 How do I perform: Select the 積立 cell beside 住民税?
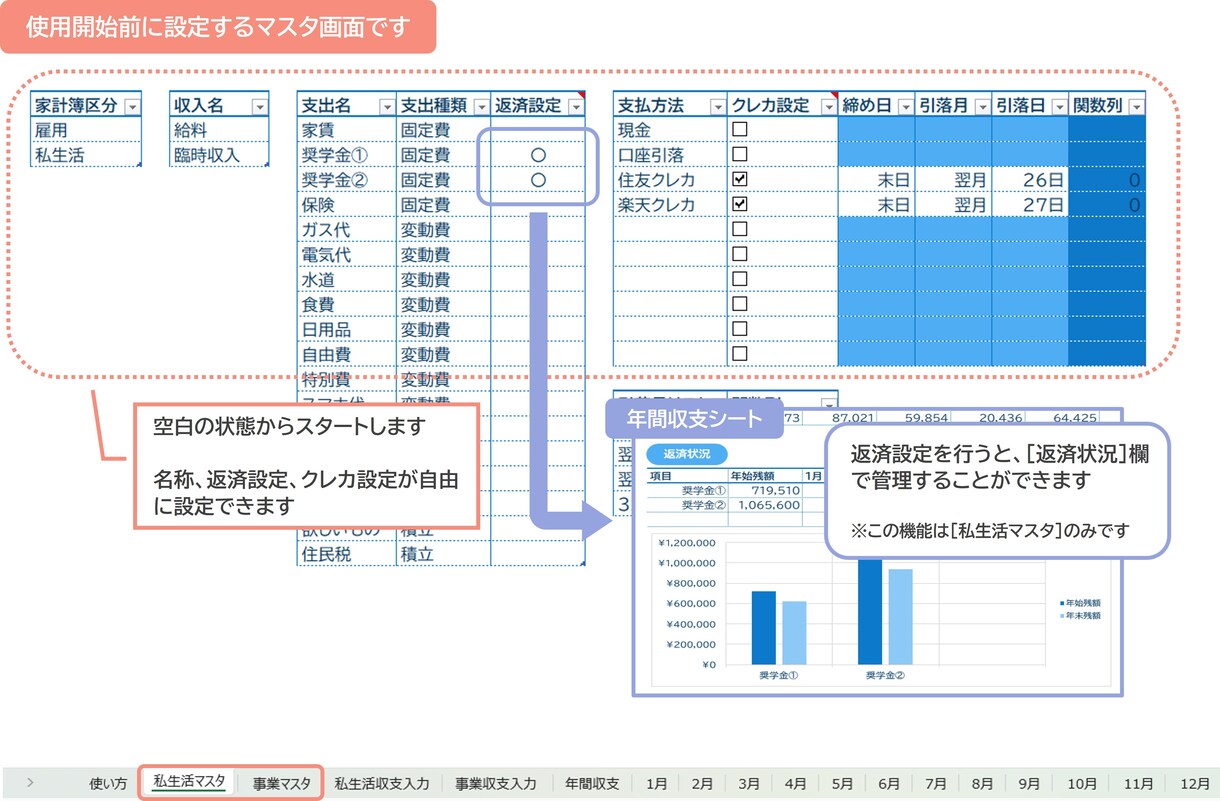click(443, 553)
